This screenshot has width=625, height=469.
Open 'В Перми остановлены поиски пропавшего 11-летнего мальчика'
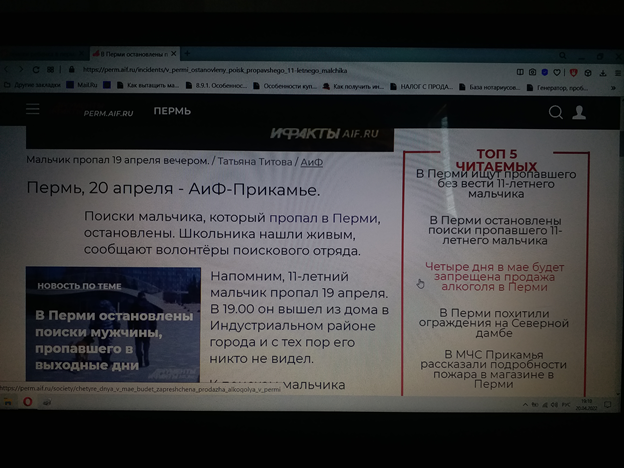tap(495, 230)
